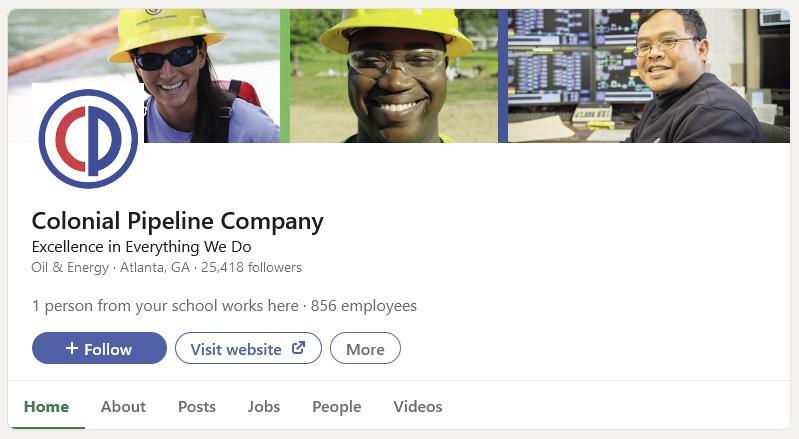Click the 856 employees link

(364, 306)
